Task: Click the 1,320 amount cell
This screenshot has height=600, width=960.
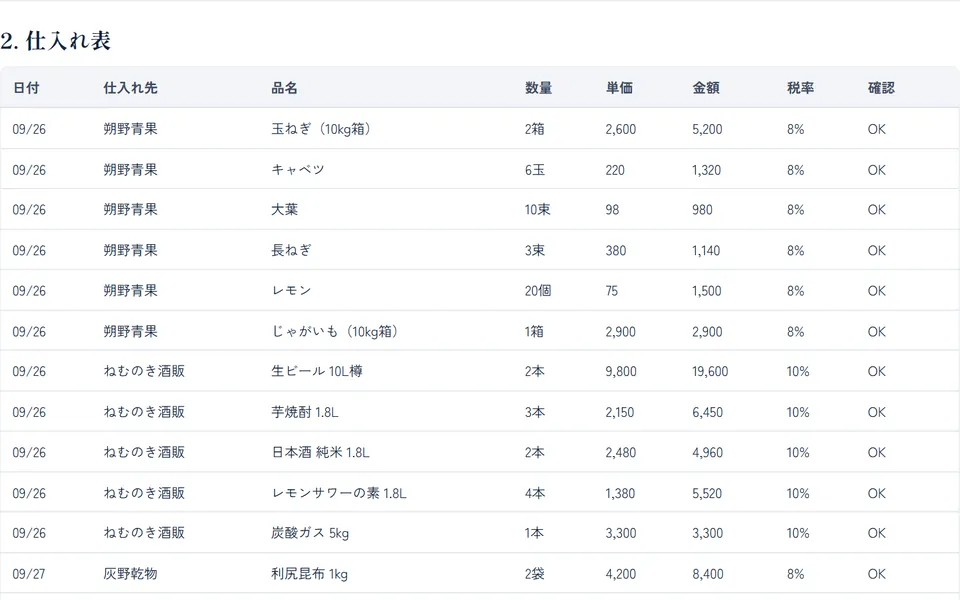Action: click(x=707, y=170)
